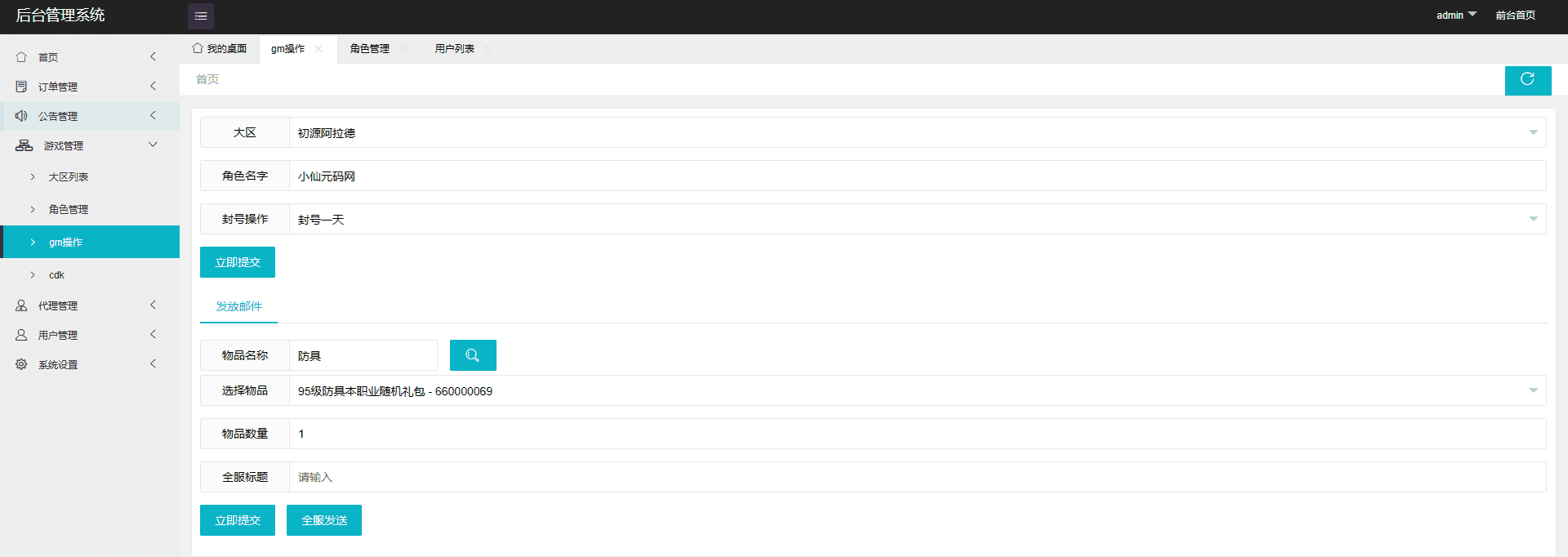Click the 全服标题 input field
The image size is (1568, 557).
pyautogui.click(x=917, y=477)
